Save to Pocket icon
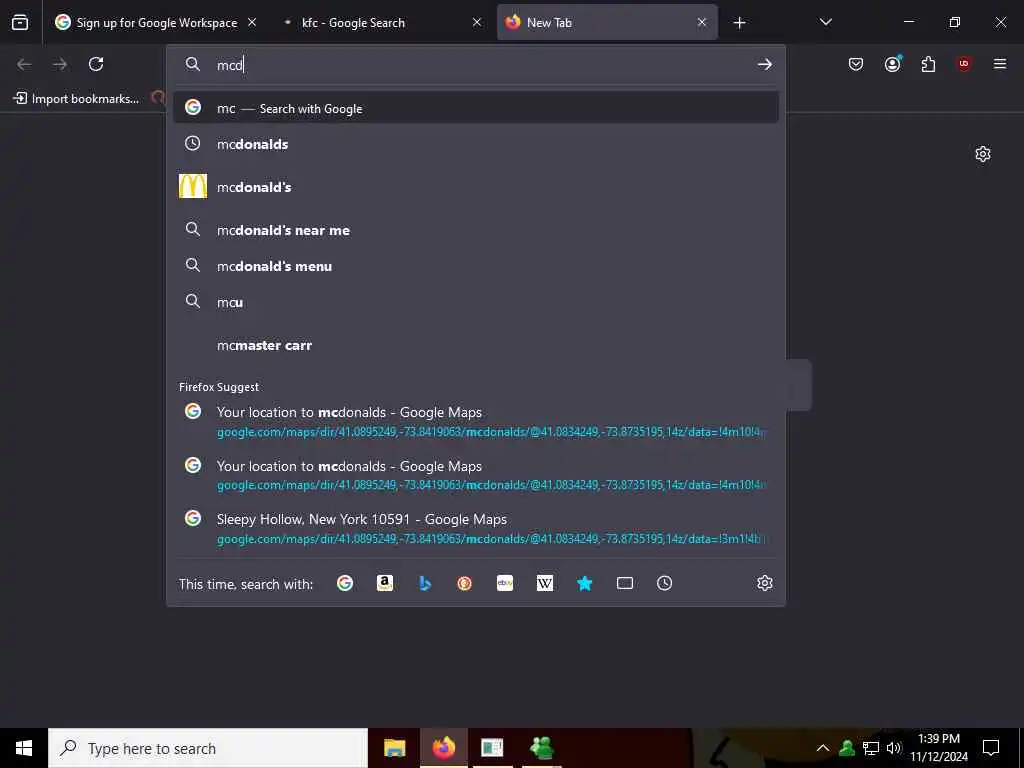Viewport: 1024px width, 768px height. (856, 64)
